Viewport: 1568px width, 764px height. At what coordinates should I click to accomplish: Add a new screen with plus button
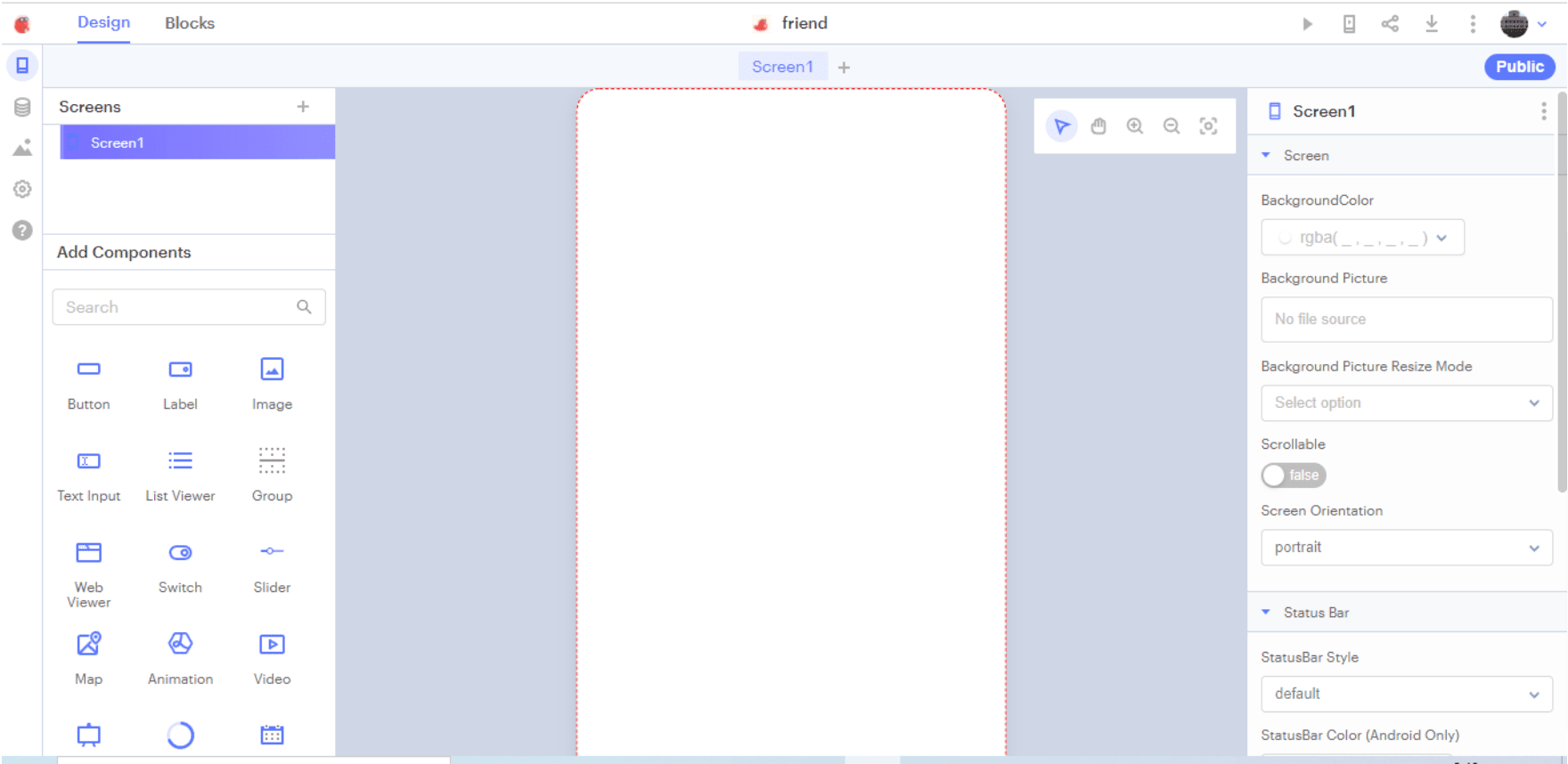point(303,107)
